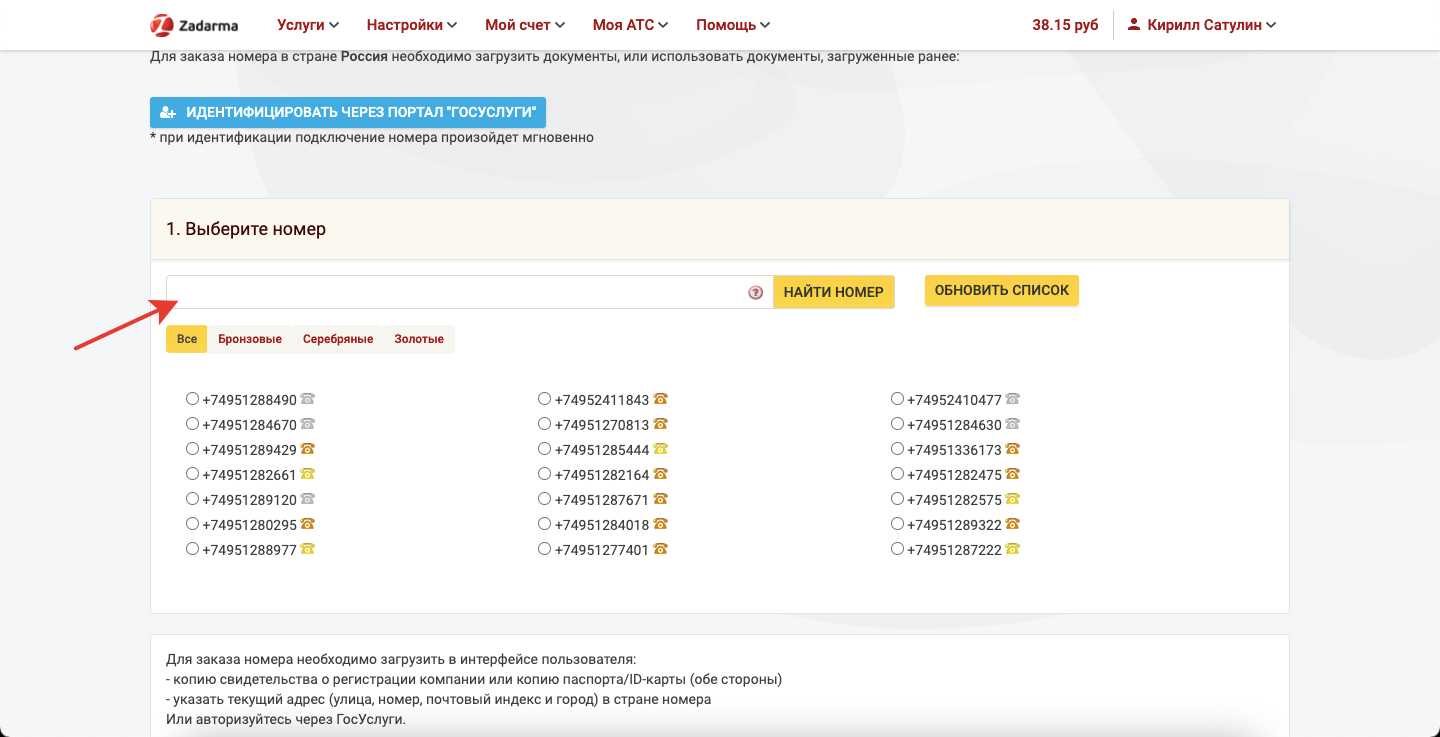Expand the Услуги menu
This screenshot has width=1440, height=737.
(308, 25)
